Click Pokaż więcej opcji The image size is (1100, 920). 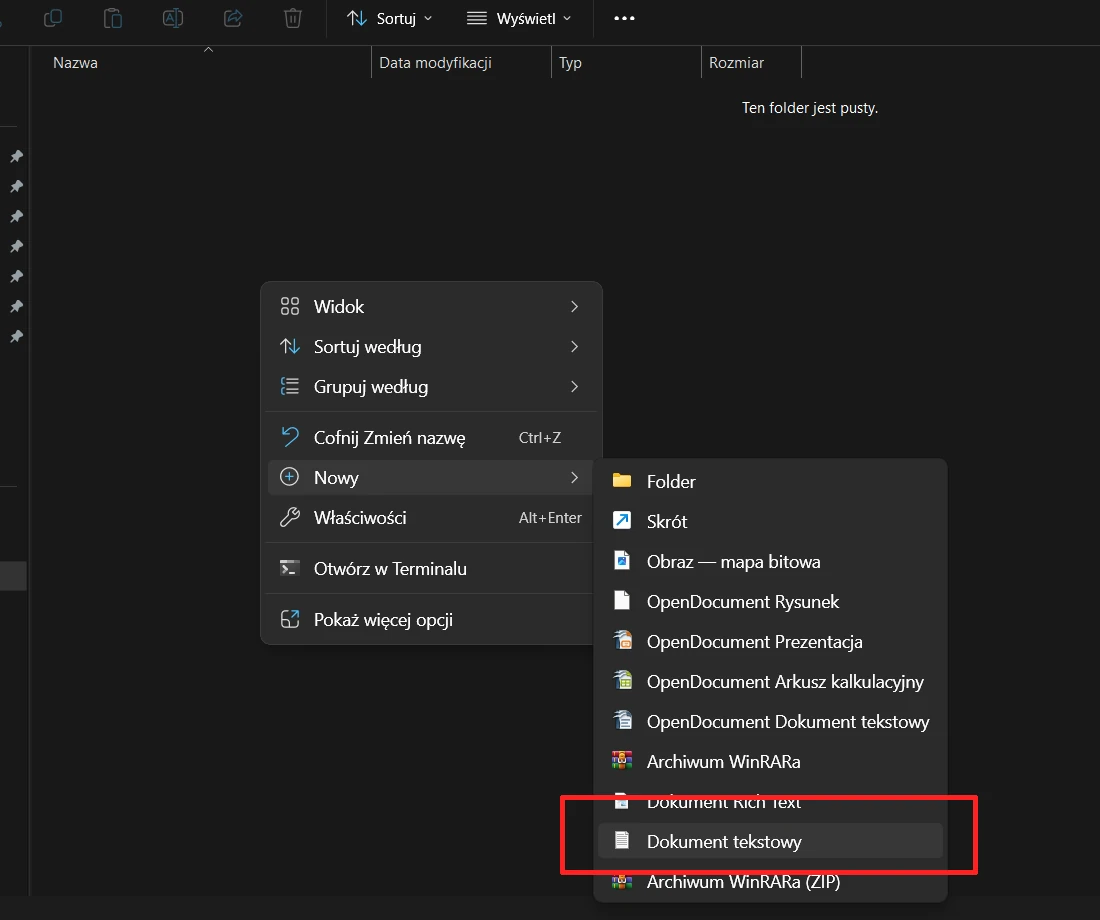click(431, 620)
